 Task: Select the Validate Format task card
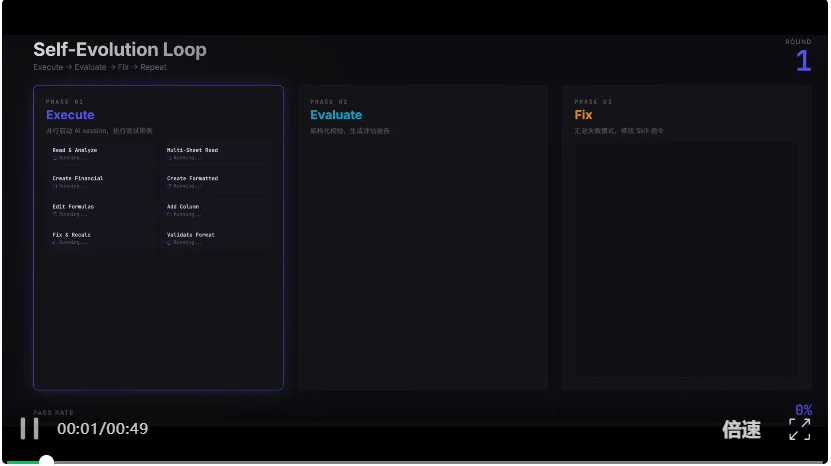point(215,238)
